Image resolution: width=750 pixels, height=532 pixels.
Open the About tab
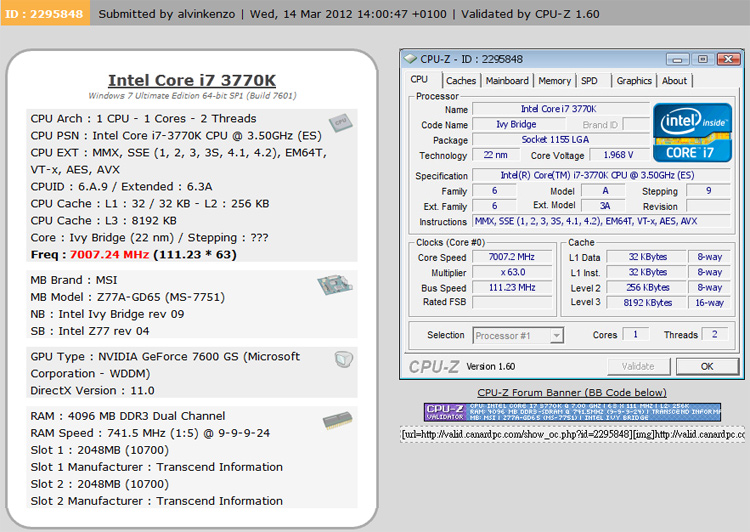point(674,81)
